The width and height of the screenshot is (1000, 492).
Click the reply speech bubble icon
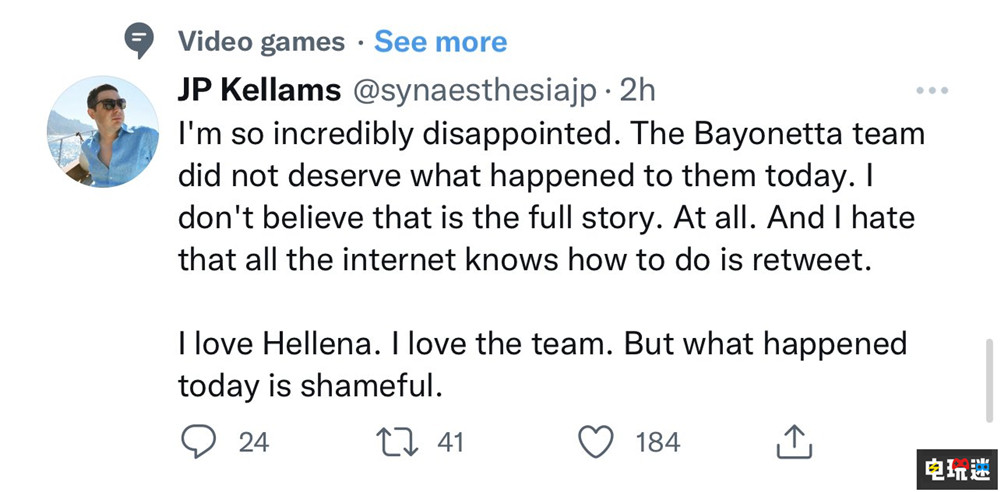point(196,441)
